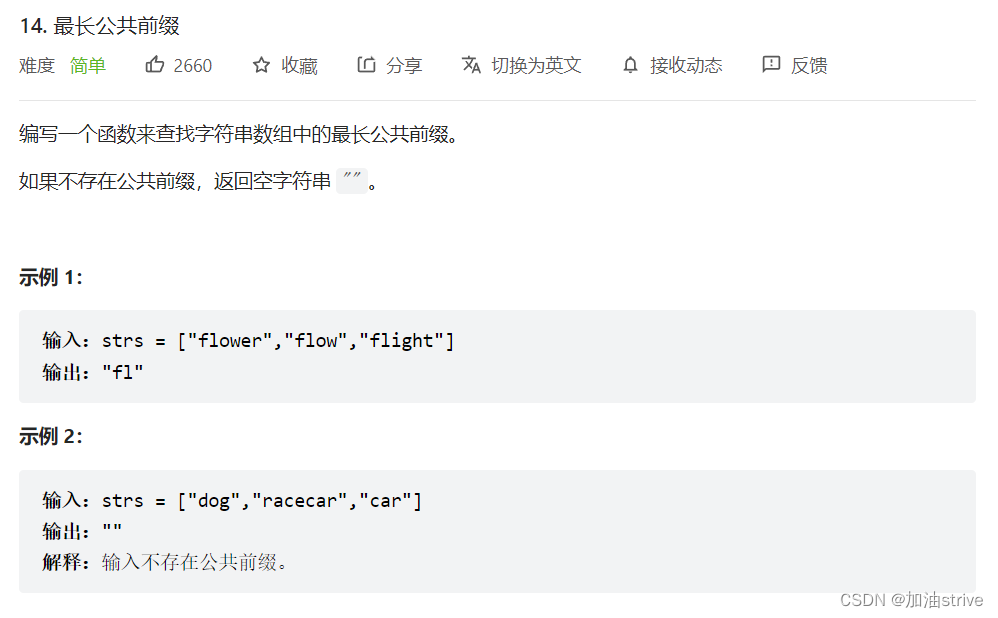The image size is (998, 618).
Task: Click the bell icon beside 接收动态
Action: 630,65
